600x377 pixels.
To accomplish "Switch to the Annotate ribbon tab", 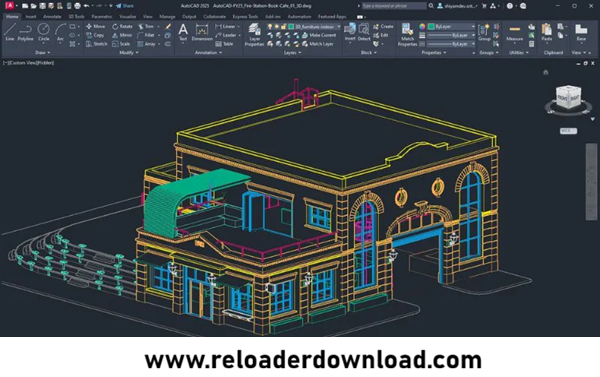I will [52, 16].
